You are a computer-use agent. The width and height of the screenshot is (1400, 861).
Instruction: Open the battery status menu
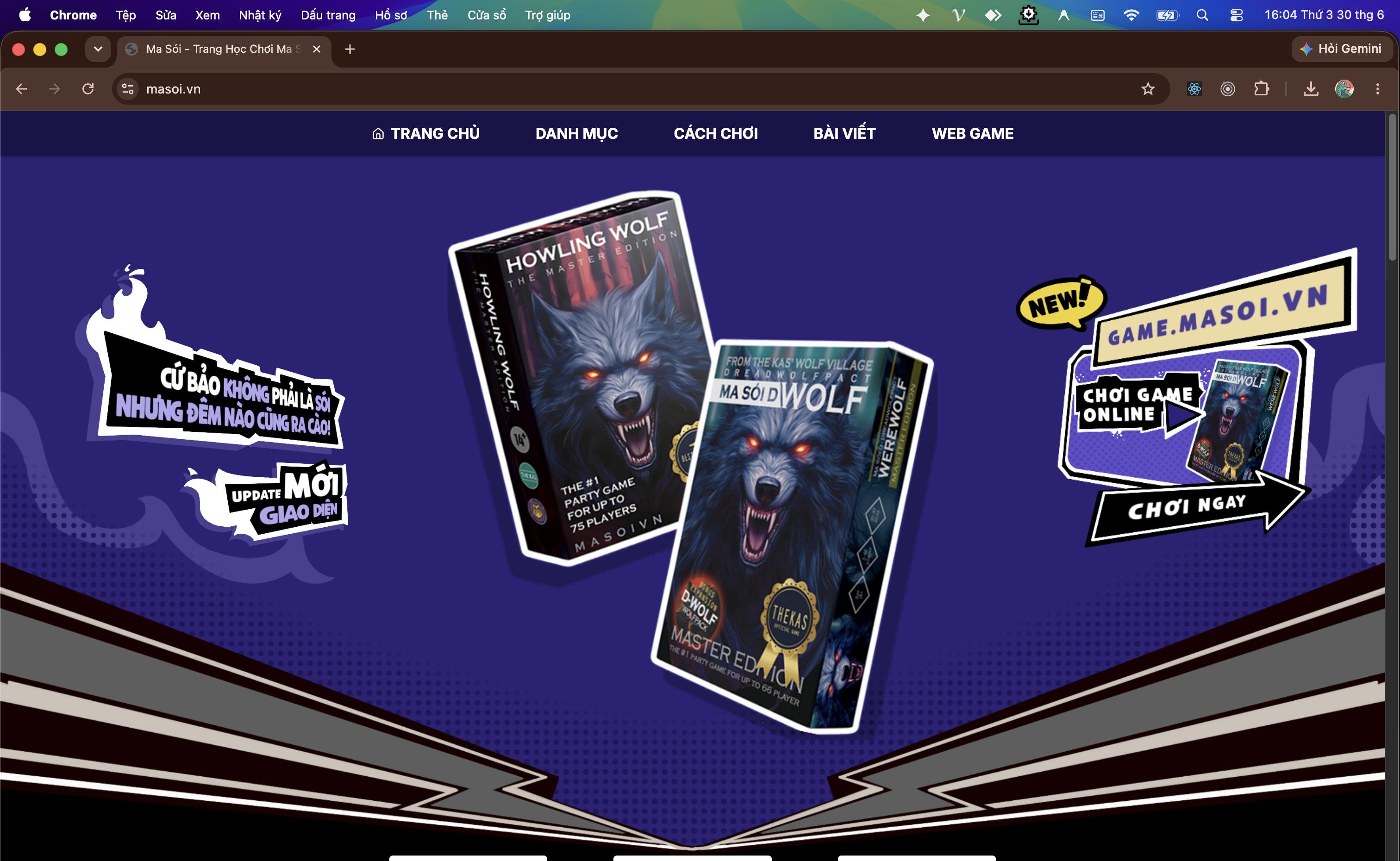[x=1168, y=15]
